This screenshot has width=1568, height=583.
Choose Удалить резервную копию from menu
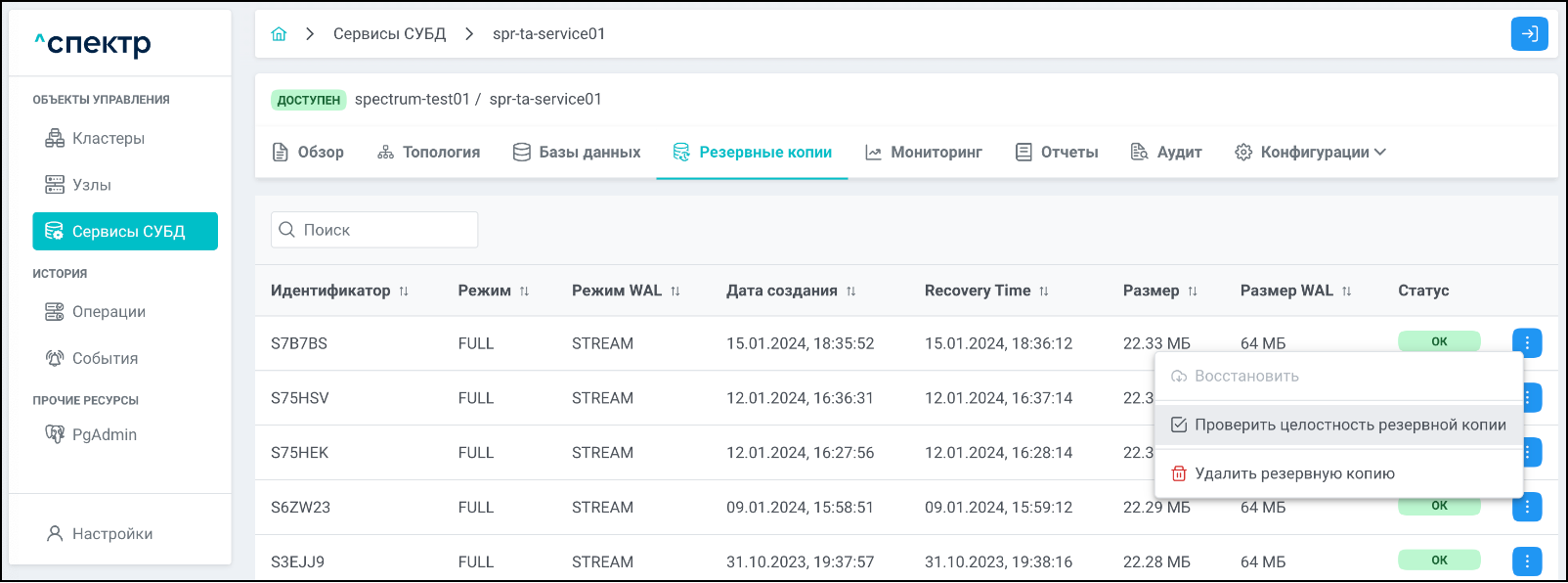point(1294,473)
